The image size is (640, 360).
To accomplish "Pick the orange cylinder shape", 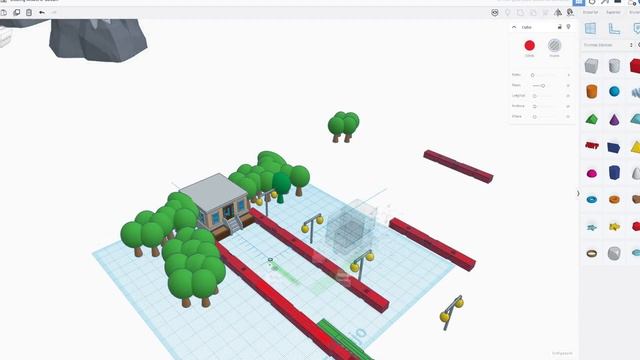I will 591,91.
